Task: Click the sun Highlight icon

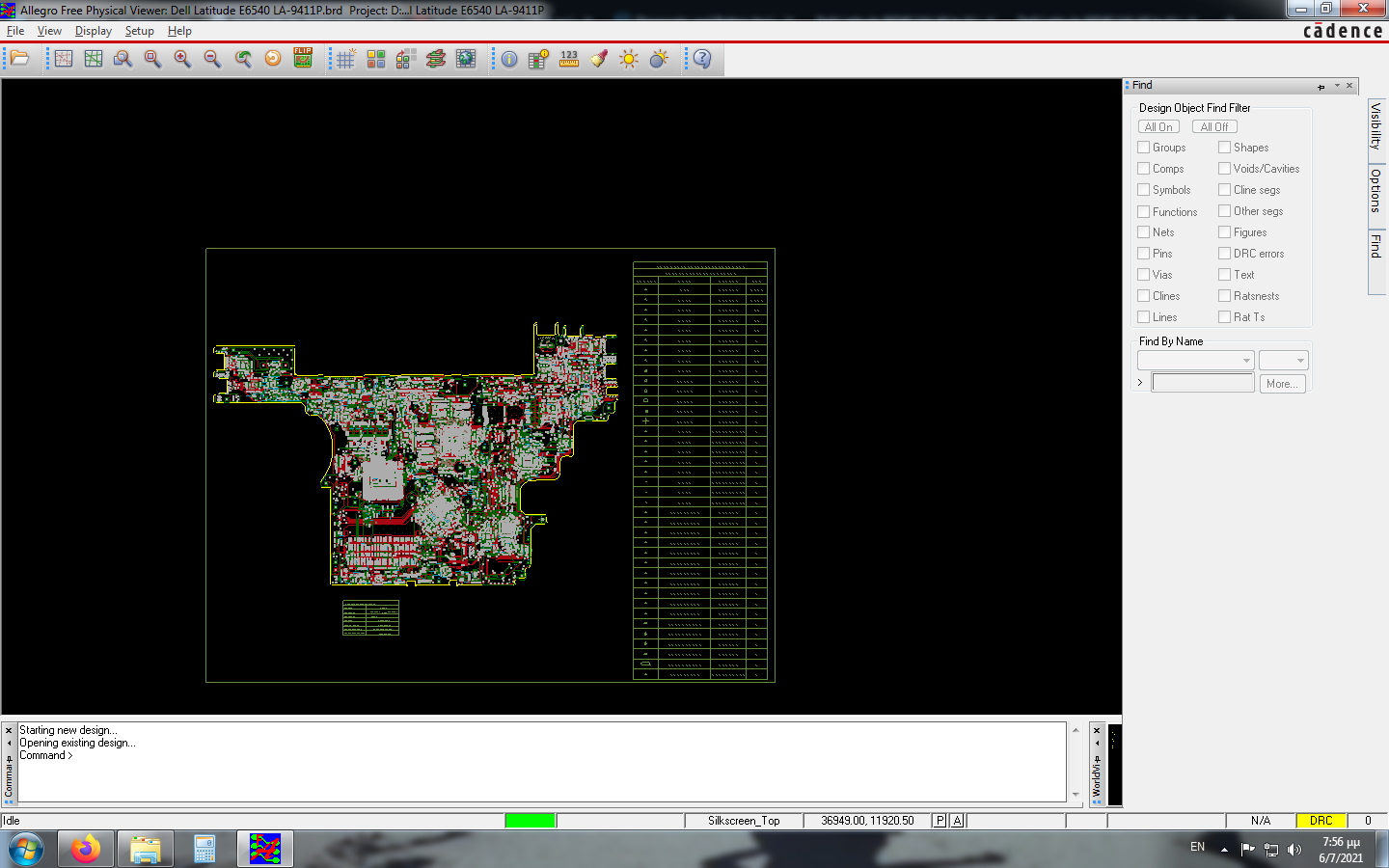Action: point(629,59)
